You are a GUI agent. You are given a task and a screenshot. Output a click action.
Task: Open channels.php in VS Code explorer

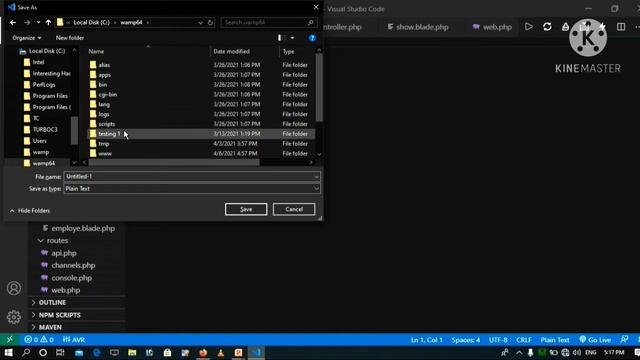[x=73, y=265]
